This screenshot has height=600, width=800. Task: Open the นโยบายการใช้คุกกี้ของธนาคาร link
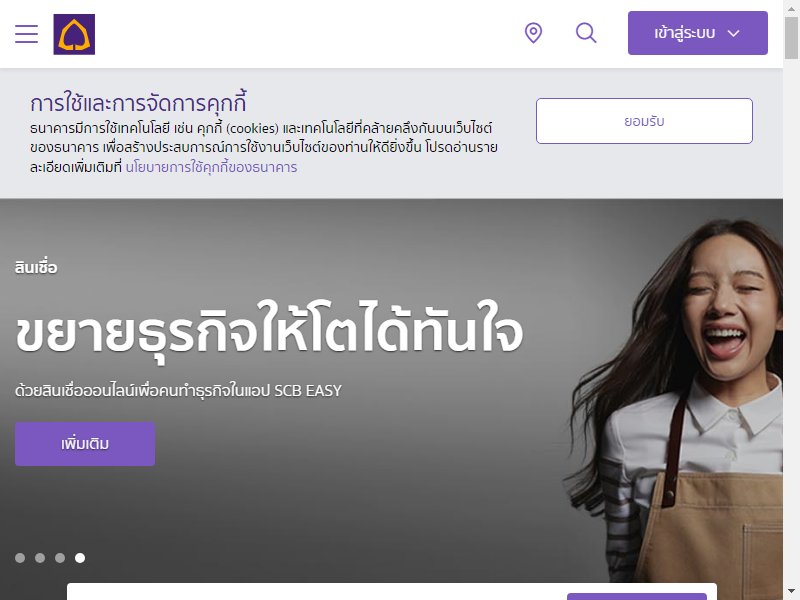tap(211, 167)
